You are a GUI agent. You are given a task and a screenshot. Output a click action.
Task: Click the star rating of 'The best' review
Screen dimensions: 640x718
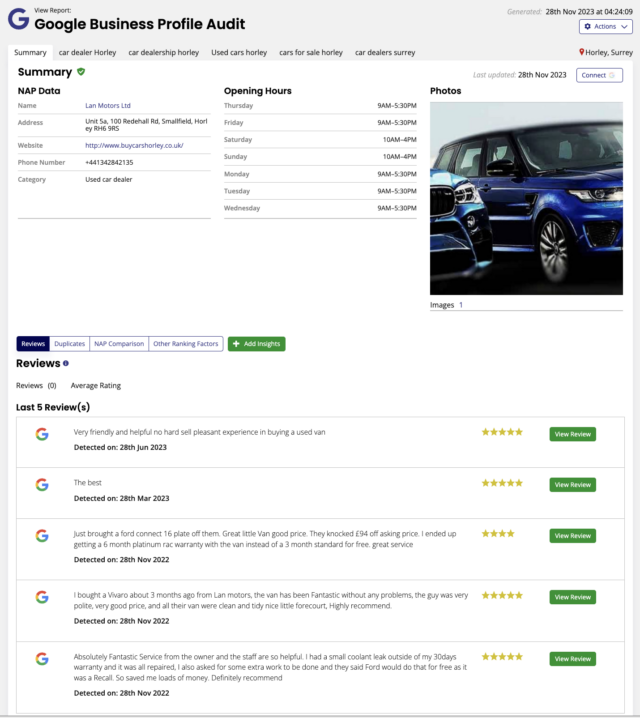click(502, 483)
